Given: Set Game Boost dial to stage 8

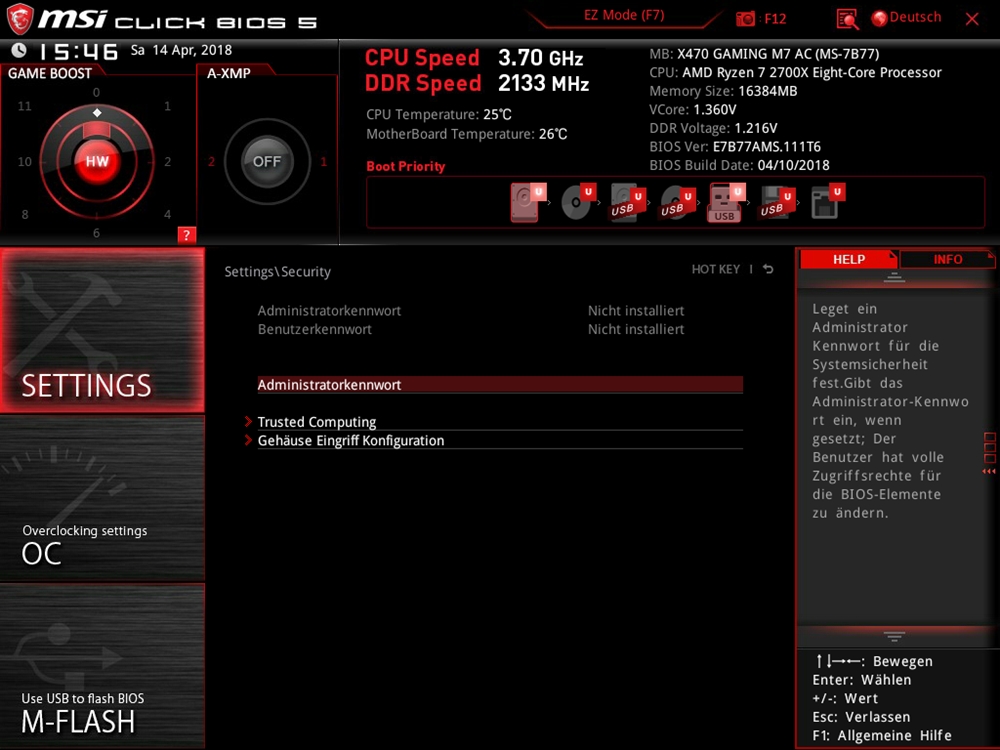Looking at the screenshot, I should (25, 214).
